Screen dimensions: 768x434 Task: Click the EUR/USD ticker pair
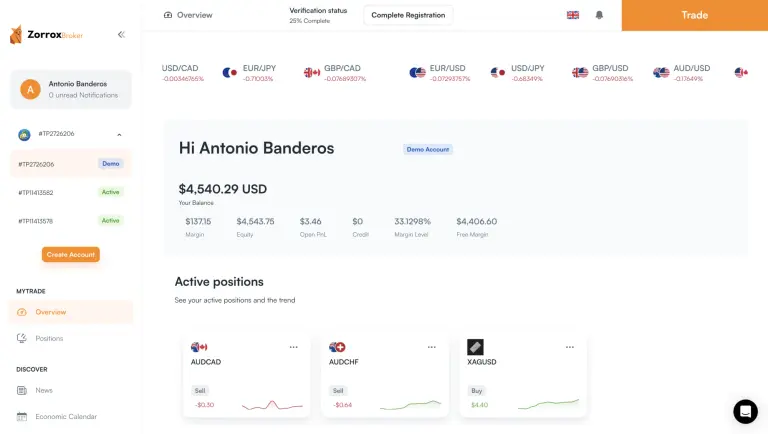point(445,68)
